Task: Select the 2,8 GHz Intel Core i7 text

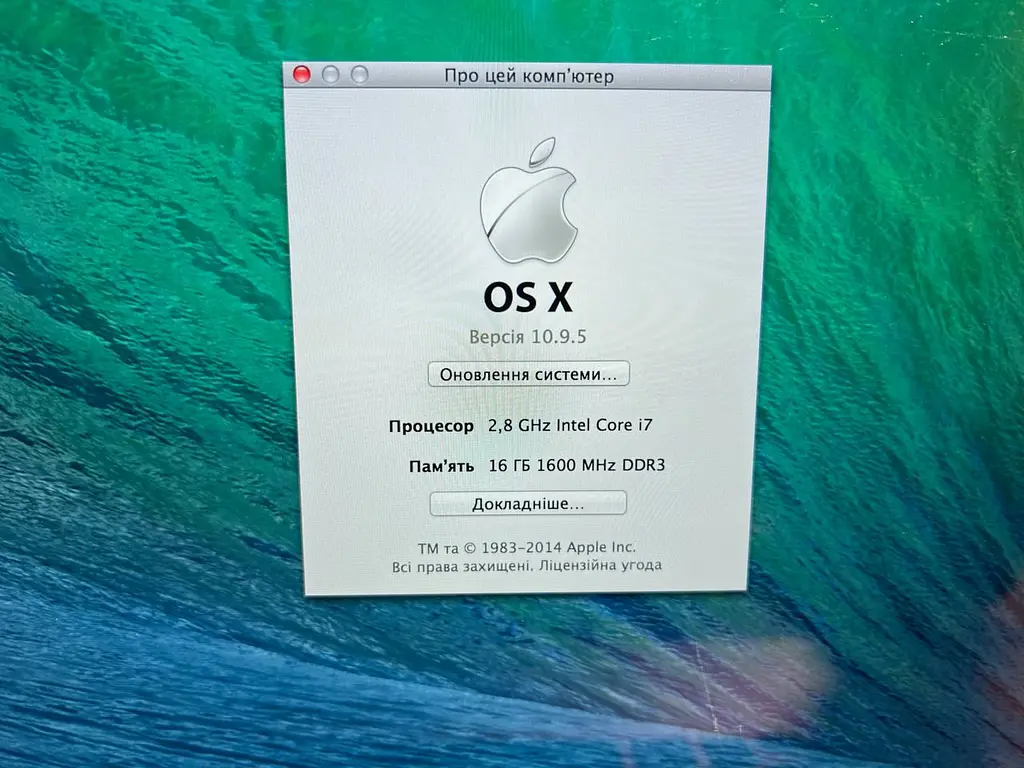Action: point(570,425)
